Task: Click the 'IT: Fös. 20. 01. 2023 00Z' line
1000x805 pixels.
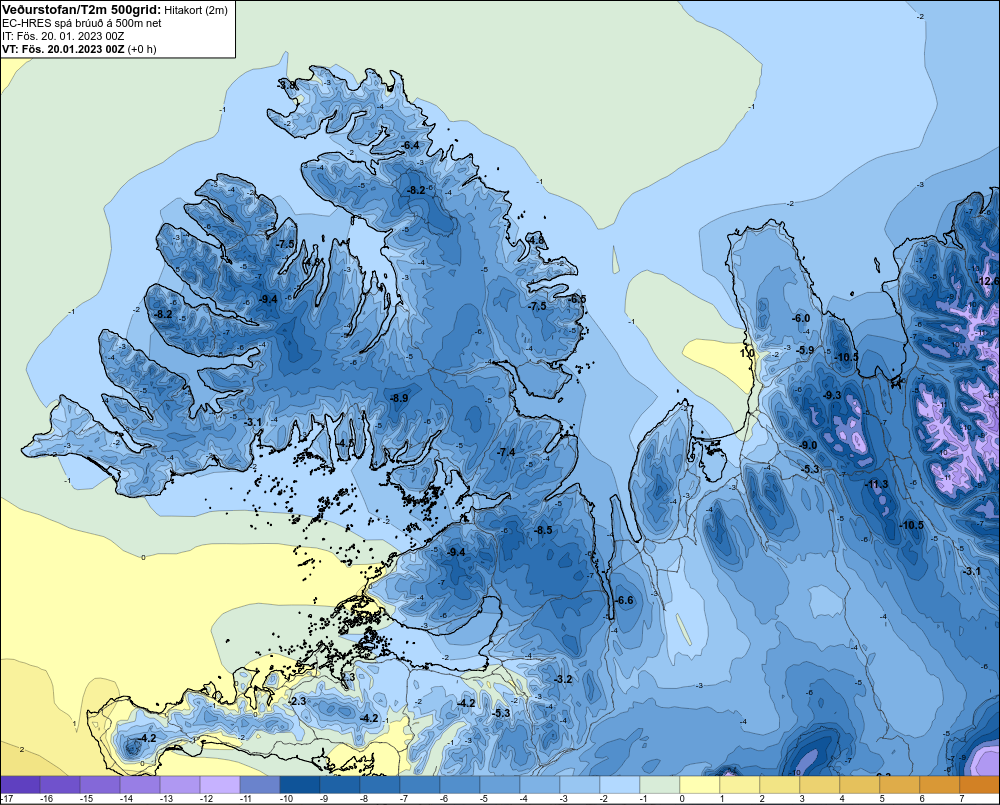Action: coord(63,36)
